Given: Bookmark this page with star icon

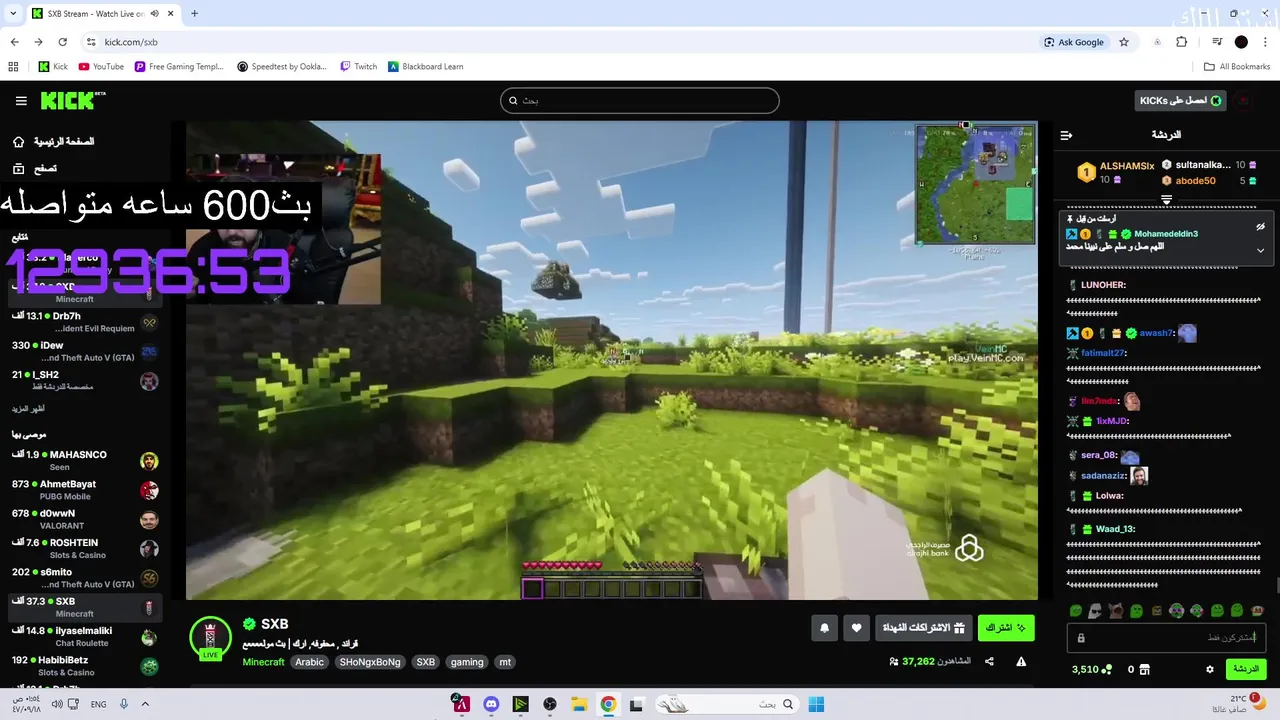Looking at the screenshot, I should [x=1124, y=42].
